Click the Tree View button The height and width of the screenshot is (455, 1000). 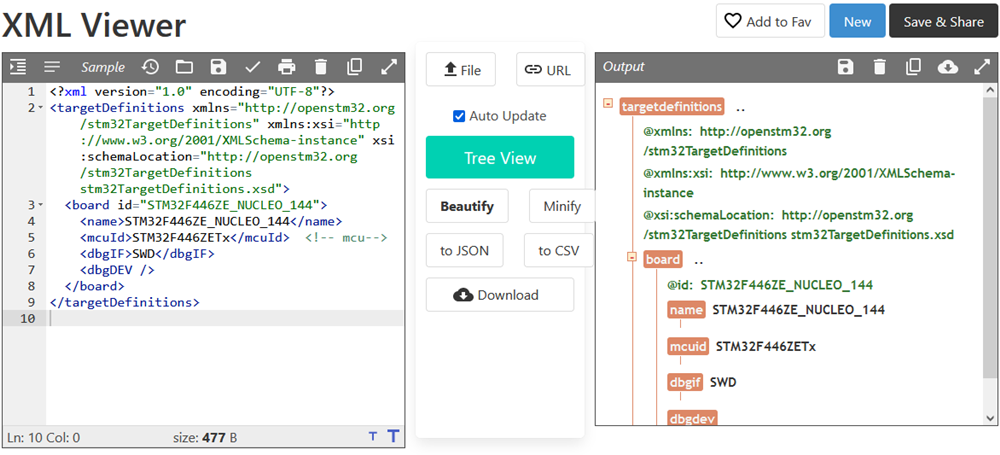(x=500, y=158)
